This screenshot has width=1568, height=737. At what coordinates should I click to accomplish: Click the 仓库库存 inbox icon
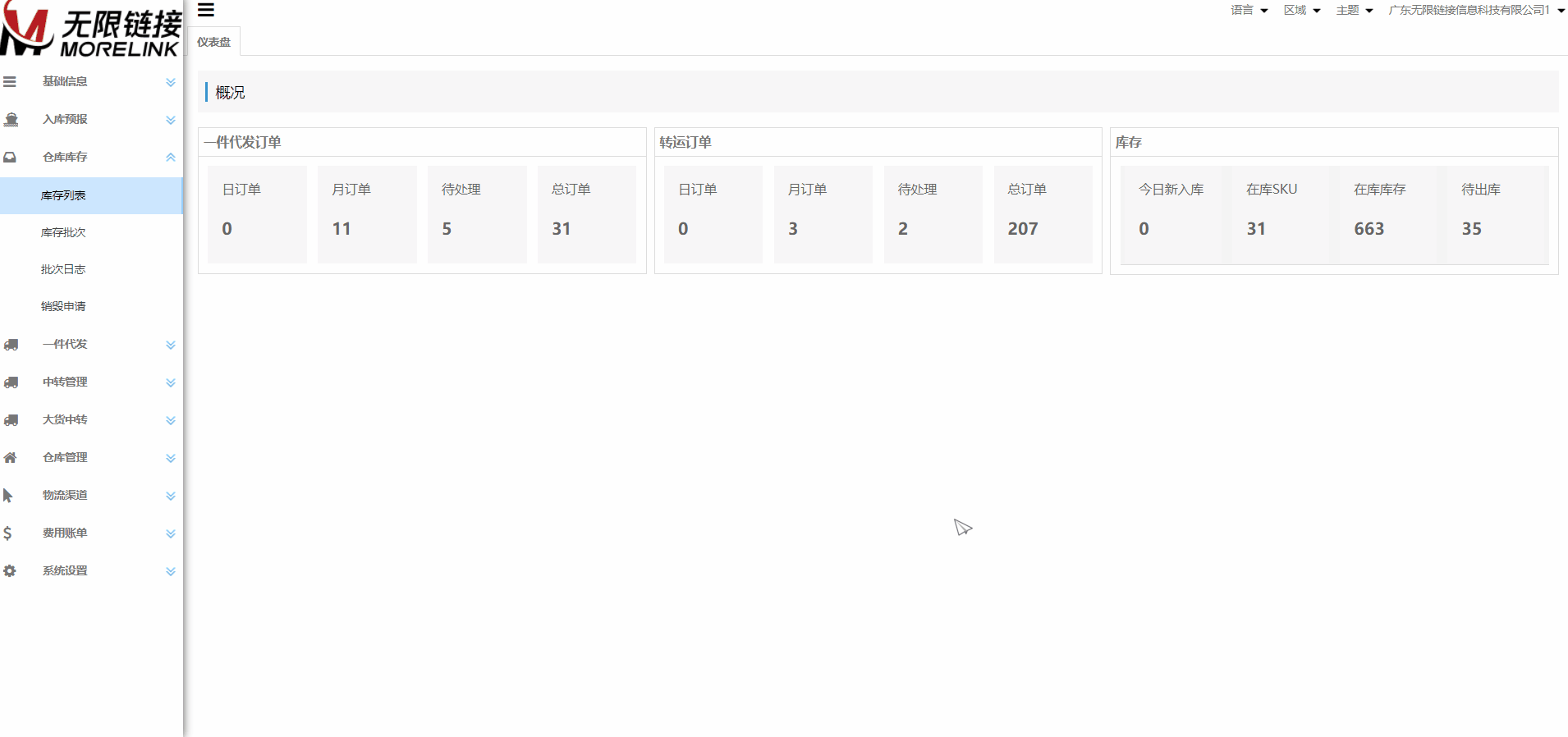(x=10, y=158)
